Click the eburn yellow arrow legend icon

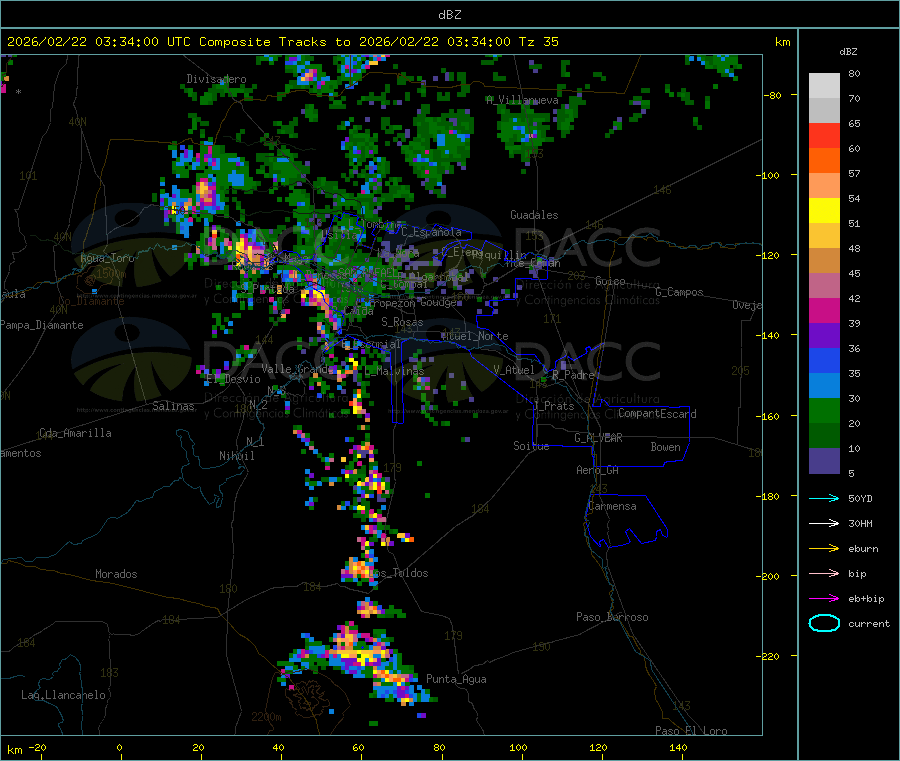tap(824, 548)
